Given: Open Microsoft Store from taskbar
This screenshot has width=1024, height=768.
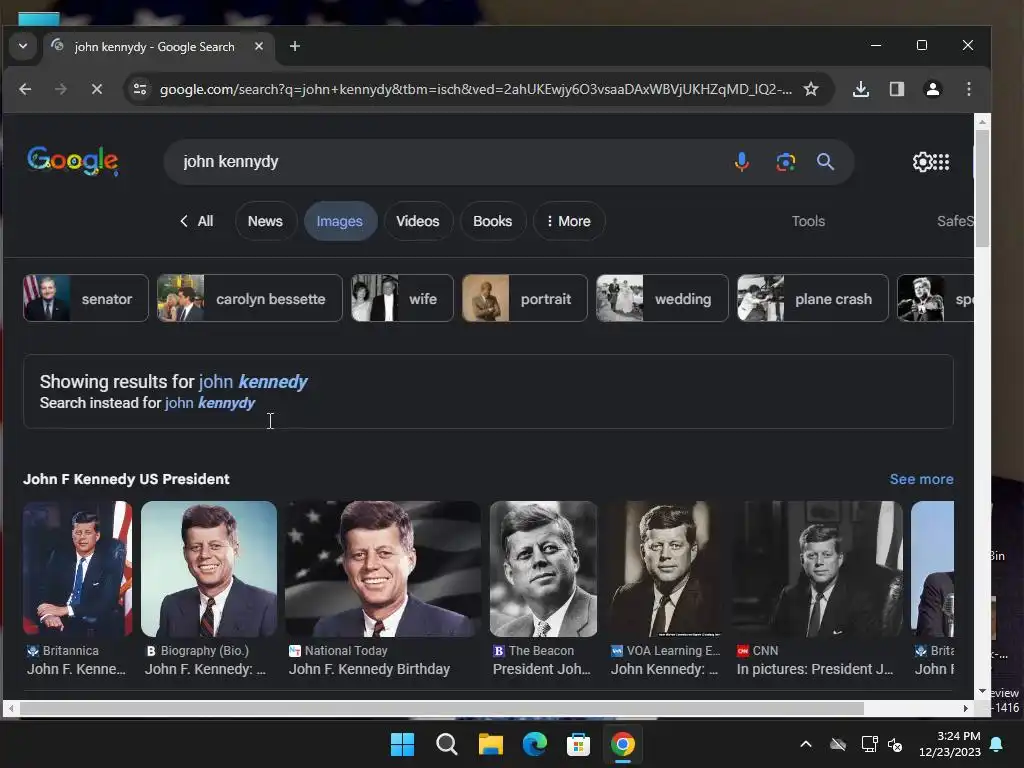Looking at the screenshot, I should 578,744.
